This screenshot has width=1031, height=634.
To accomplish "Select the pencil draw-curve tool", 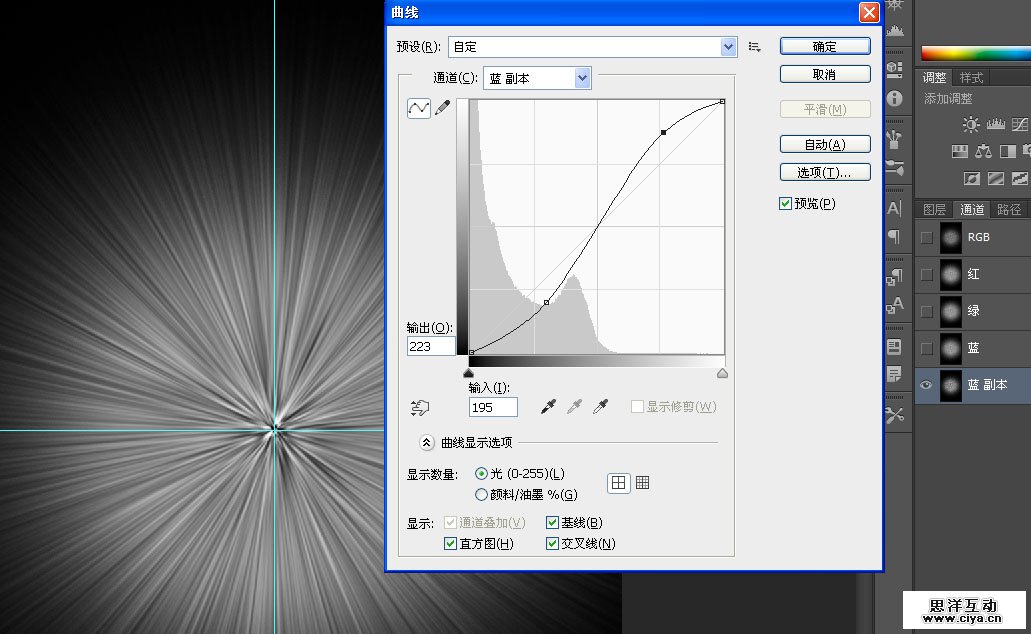I will [442, 108].
